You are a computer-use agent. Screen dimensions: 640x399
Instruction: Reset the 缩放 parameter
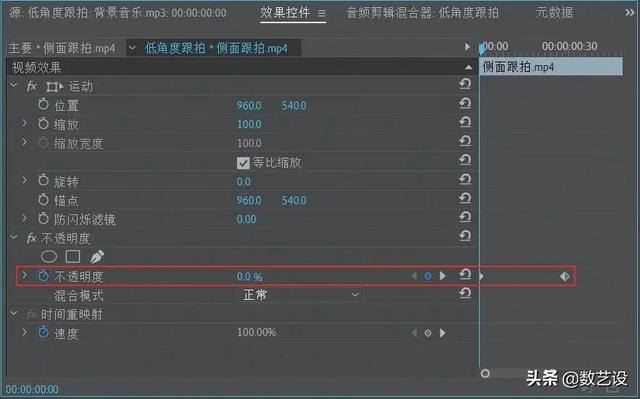pos(465,122)
